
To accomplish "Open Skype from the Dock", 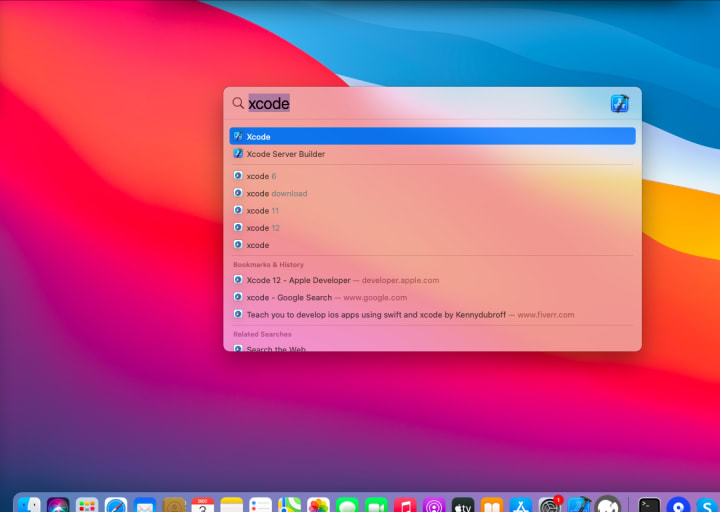I will coord(708,505).
